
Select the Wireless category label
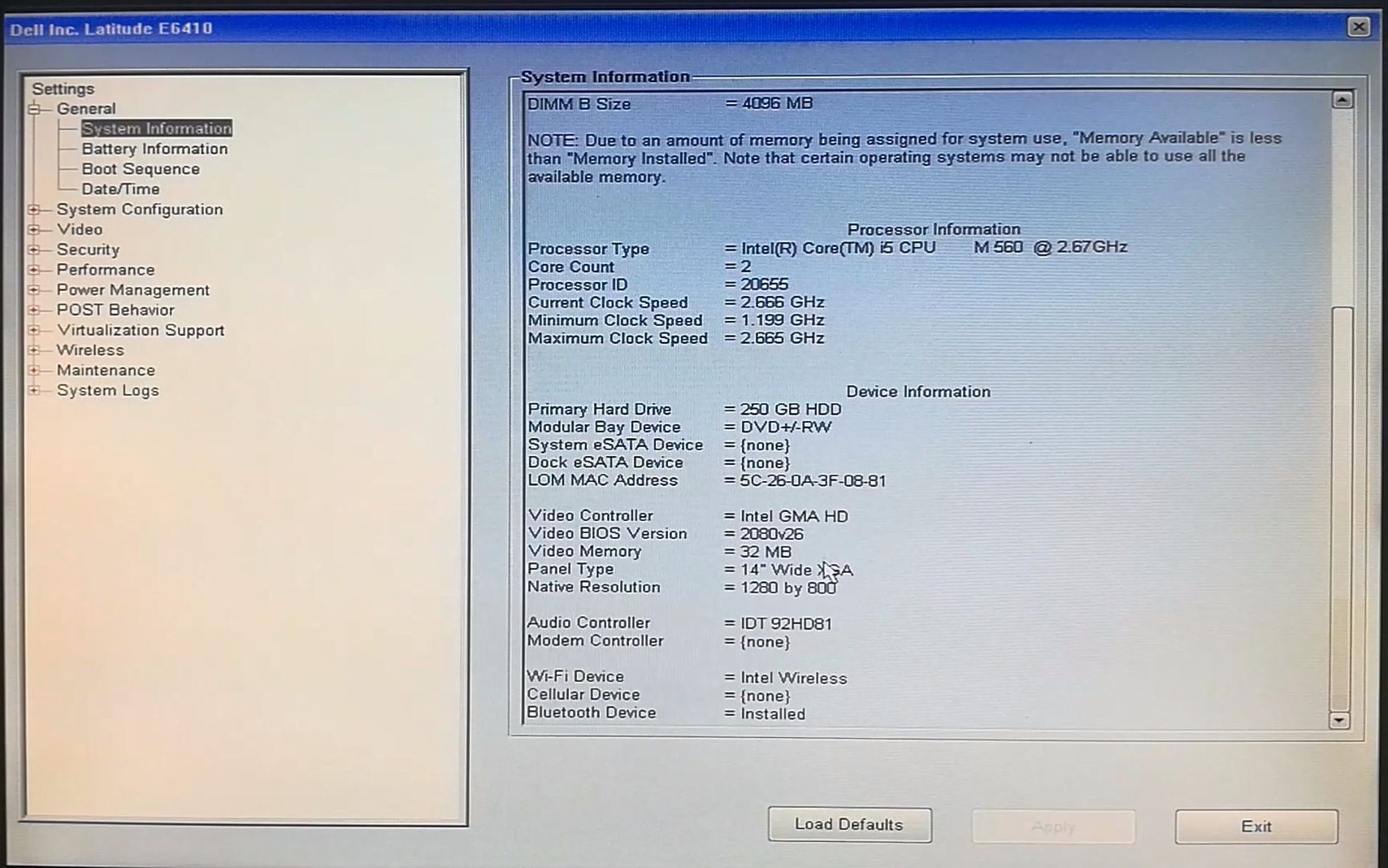[x=90, y=350]
